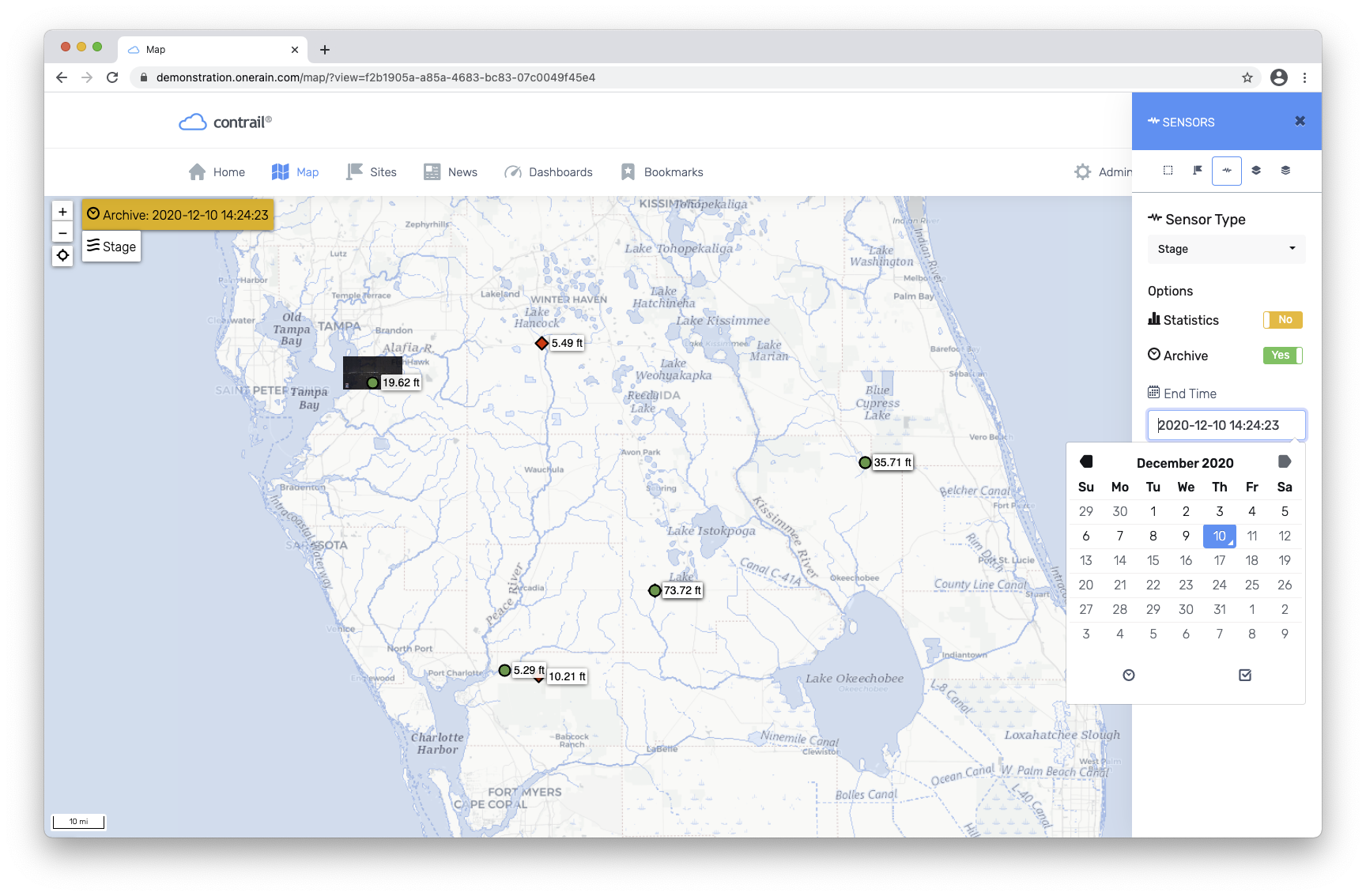The image size is (1366, 896).
Task: Toggle Statistics option to Yes
Action: click(1281, 319)
